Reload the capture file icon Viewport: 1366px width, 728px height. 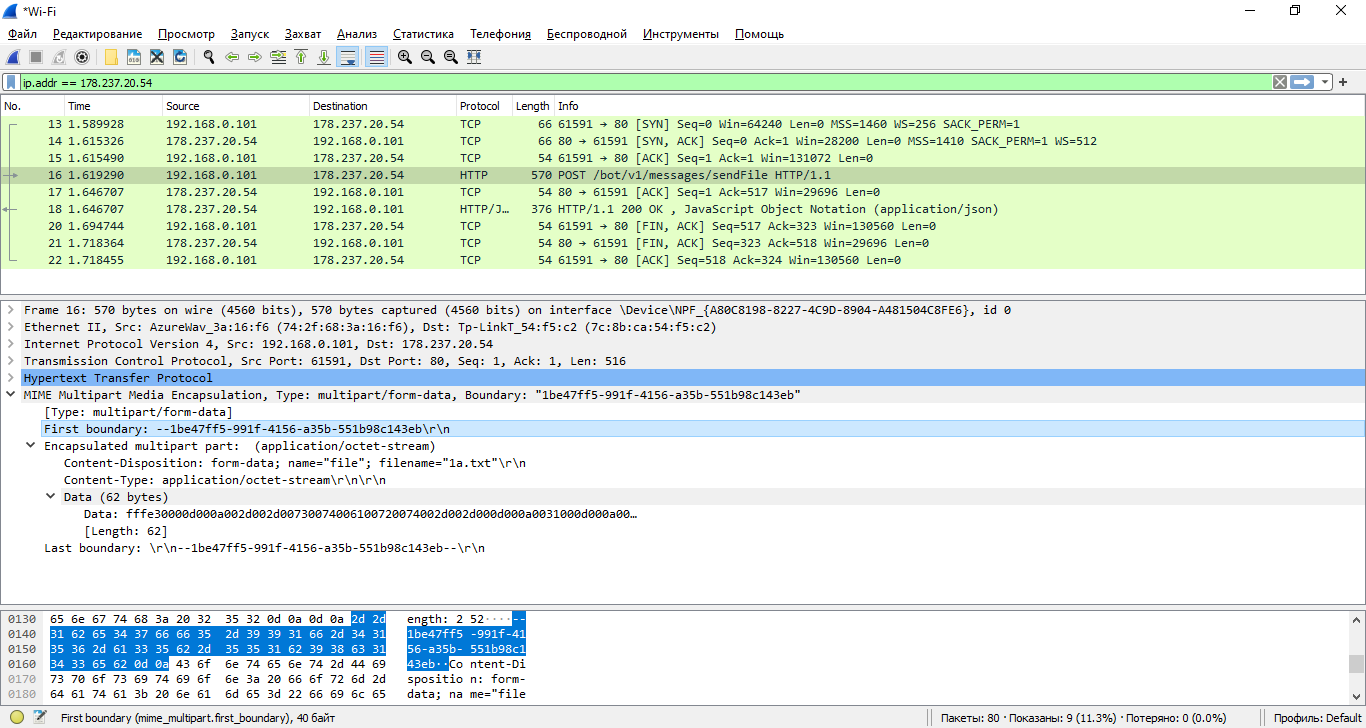(180, 57)
